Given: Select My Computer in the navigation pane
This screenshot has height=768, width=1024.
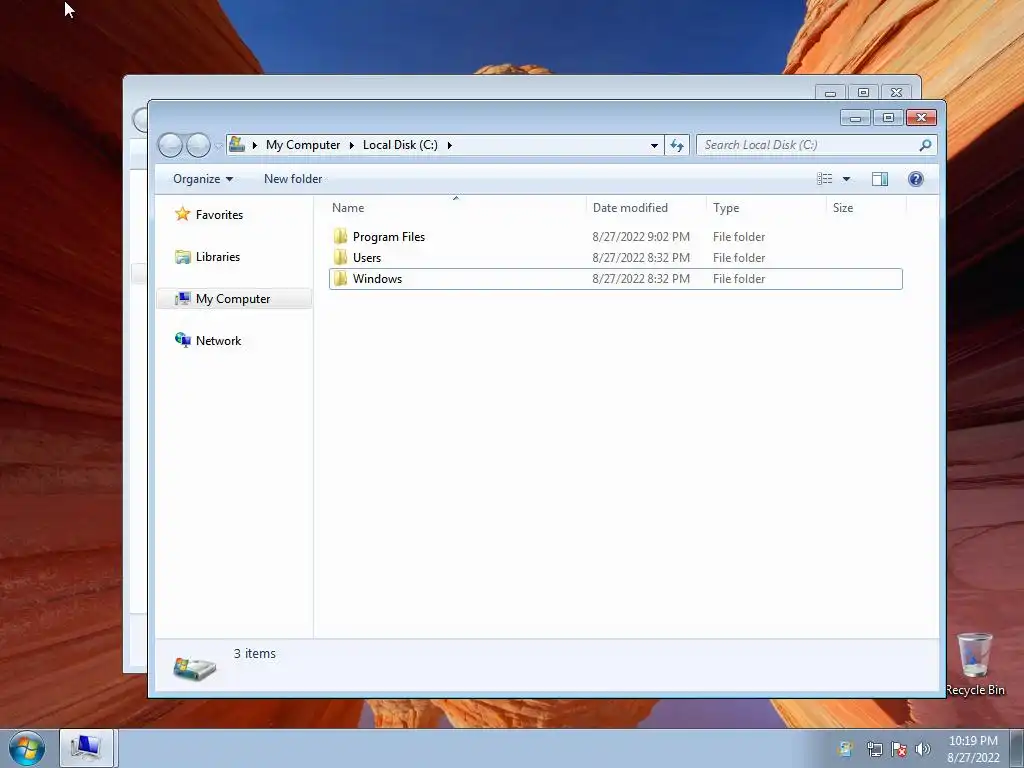Looking at the screenshot, I should coord(232,298).
